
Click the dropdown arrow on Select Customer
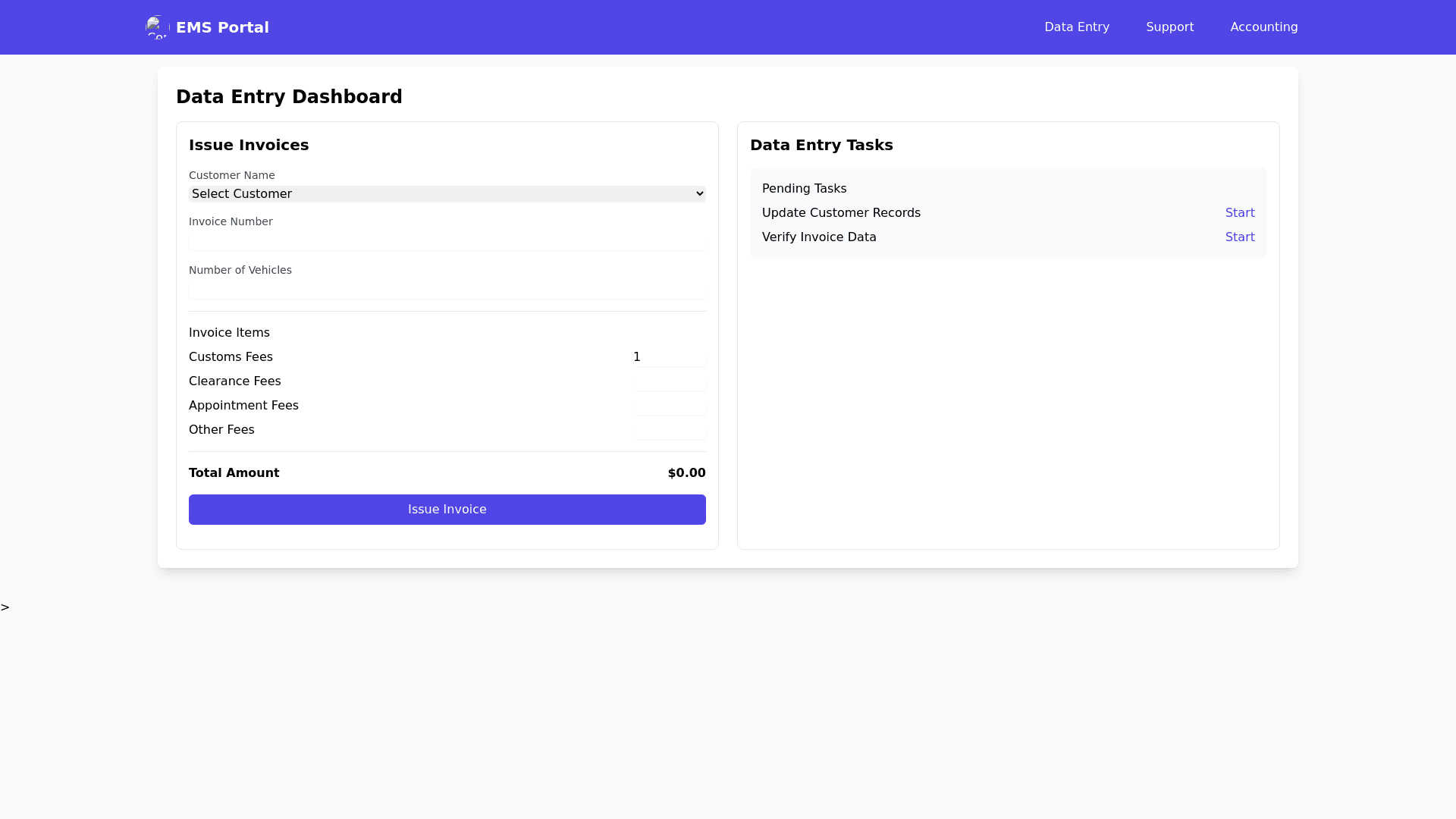(x=699, y=194)
